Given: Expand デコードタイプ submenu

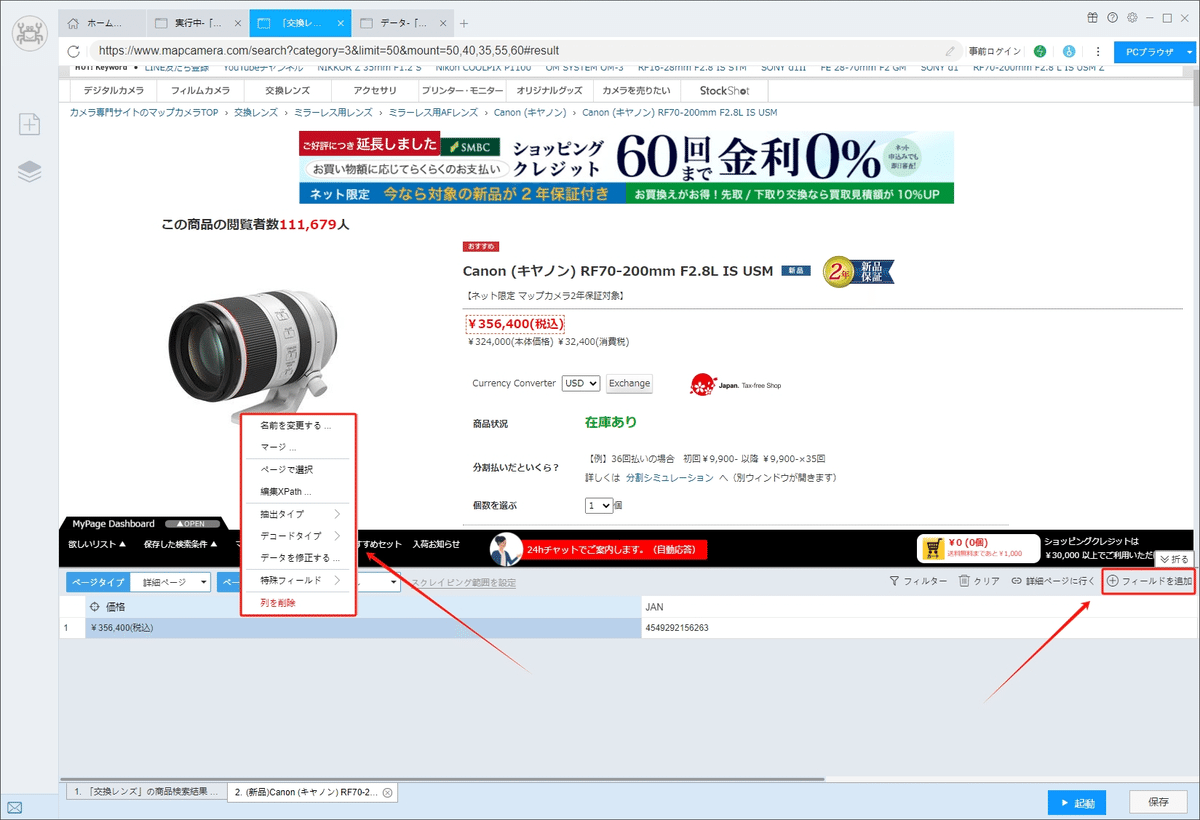Looking at the screenshot, I should (300, 536).
